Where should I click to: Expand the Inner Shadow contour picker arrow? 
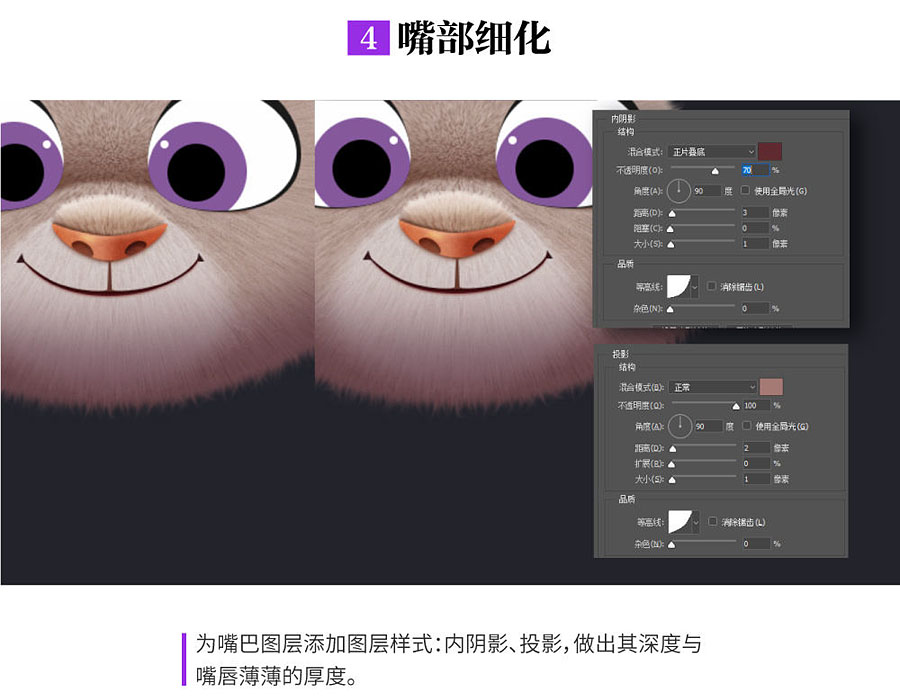coord(695,286)
